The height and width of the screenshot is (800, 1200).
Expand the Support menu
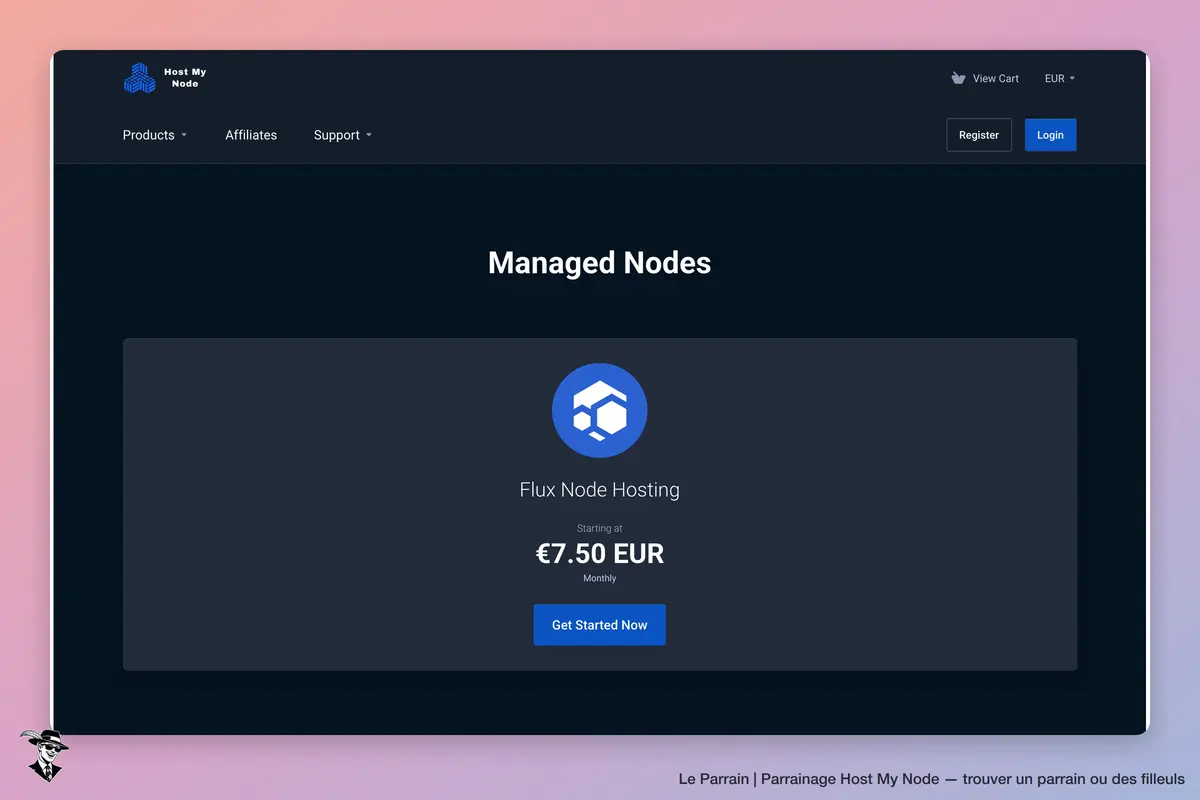[x=343, y=135]
